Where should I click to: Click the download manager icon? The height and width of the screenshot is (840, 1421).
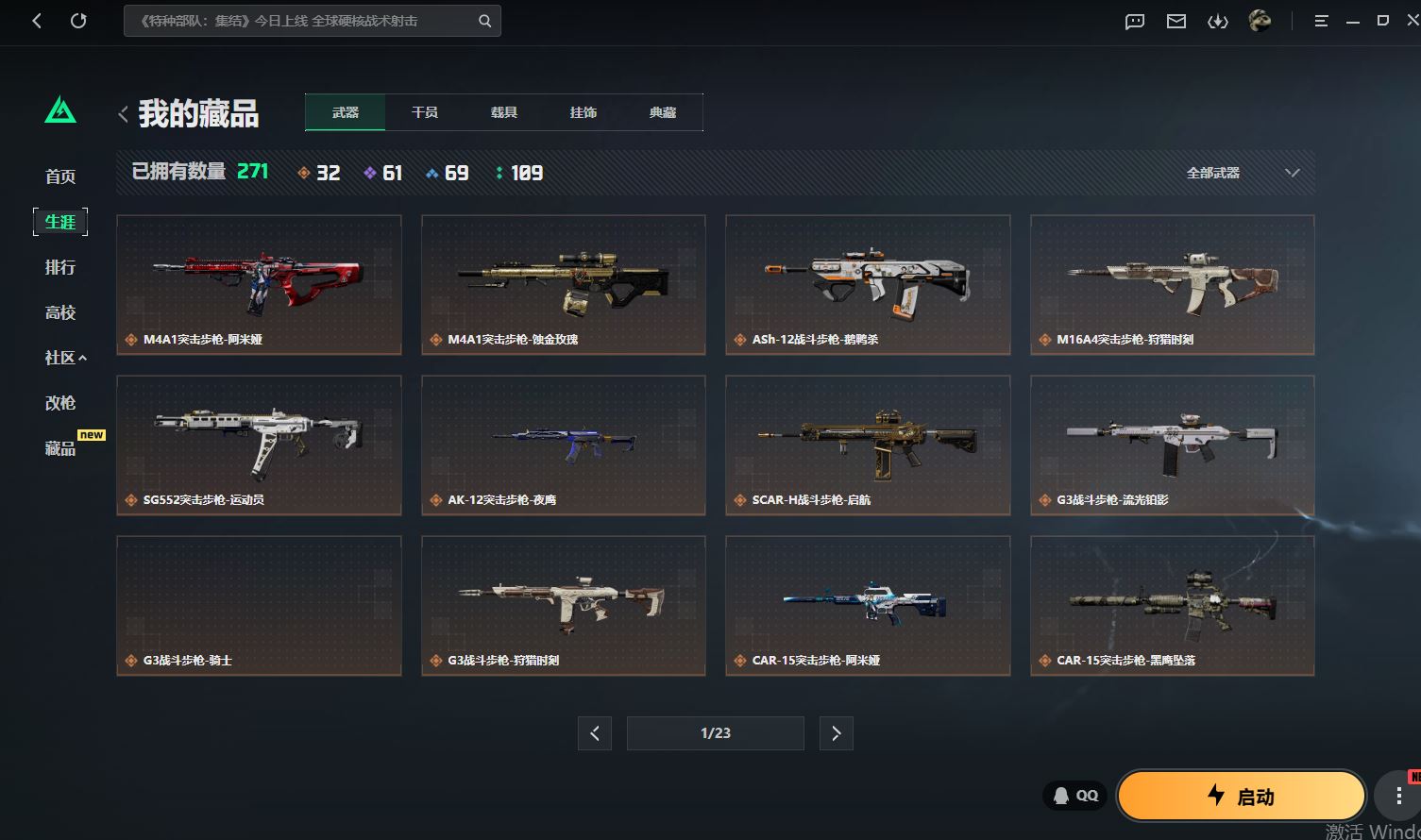[x=1218, y=21]
